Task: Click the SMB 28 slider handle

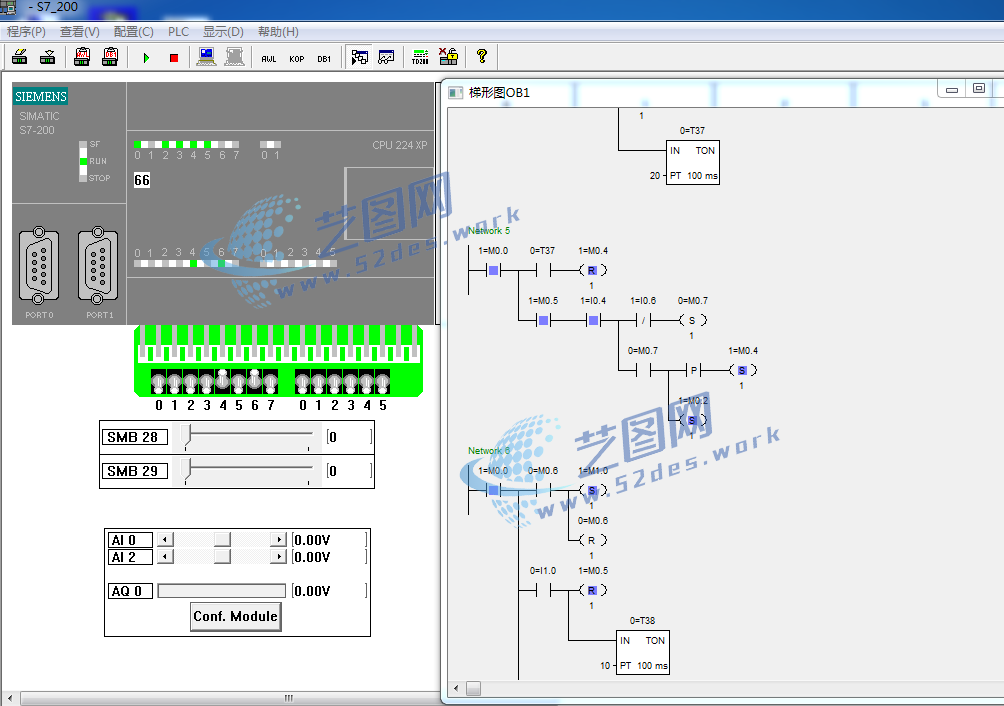Action: [x=186, y=437]
